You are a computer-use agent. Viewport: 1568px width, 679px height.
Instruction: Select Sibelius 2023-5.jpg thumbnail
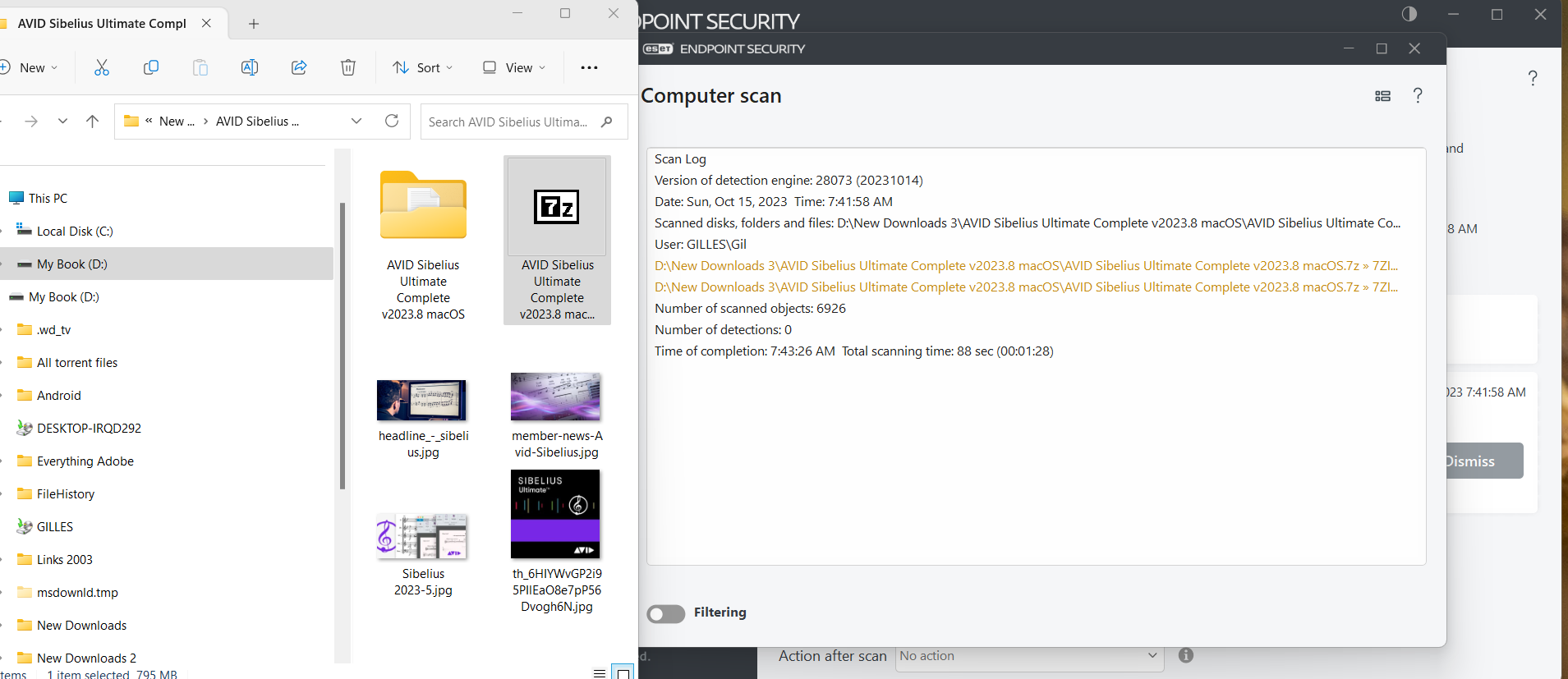pos(422,536)
